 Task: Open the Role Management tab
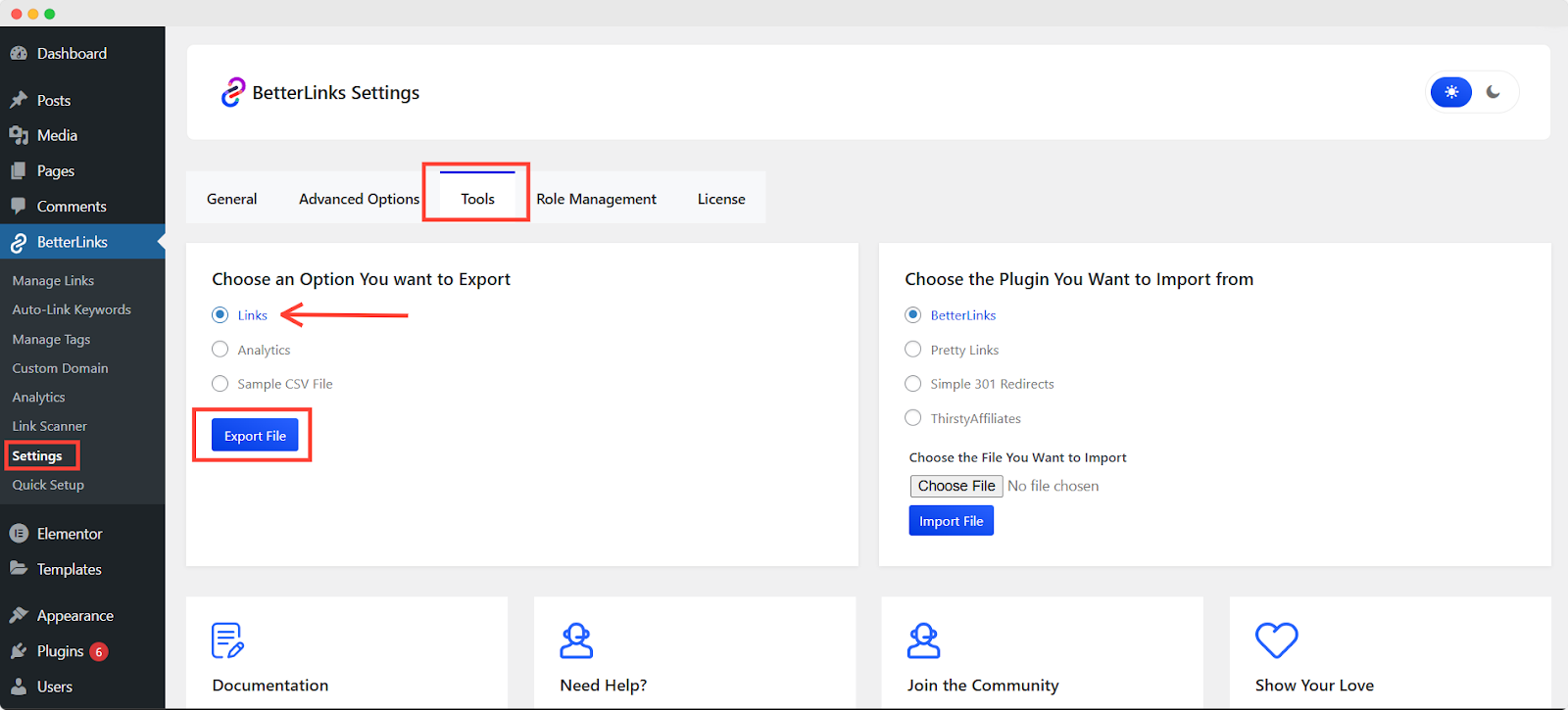(597, 199)
